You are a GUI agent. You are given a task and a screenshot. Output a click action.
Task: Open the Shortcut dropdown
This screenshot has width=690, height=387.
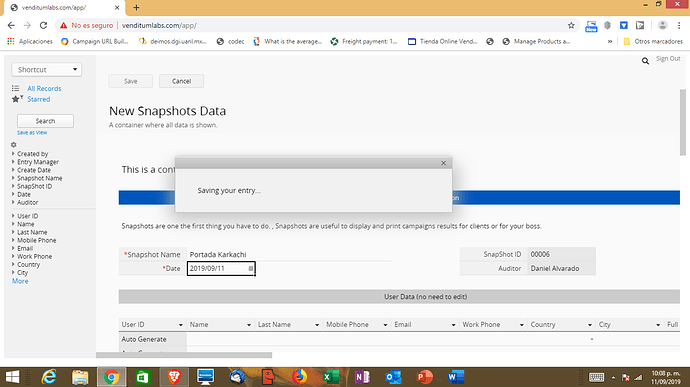click(47, 70)
